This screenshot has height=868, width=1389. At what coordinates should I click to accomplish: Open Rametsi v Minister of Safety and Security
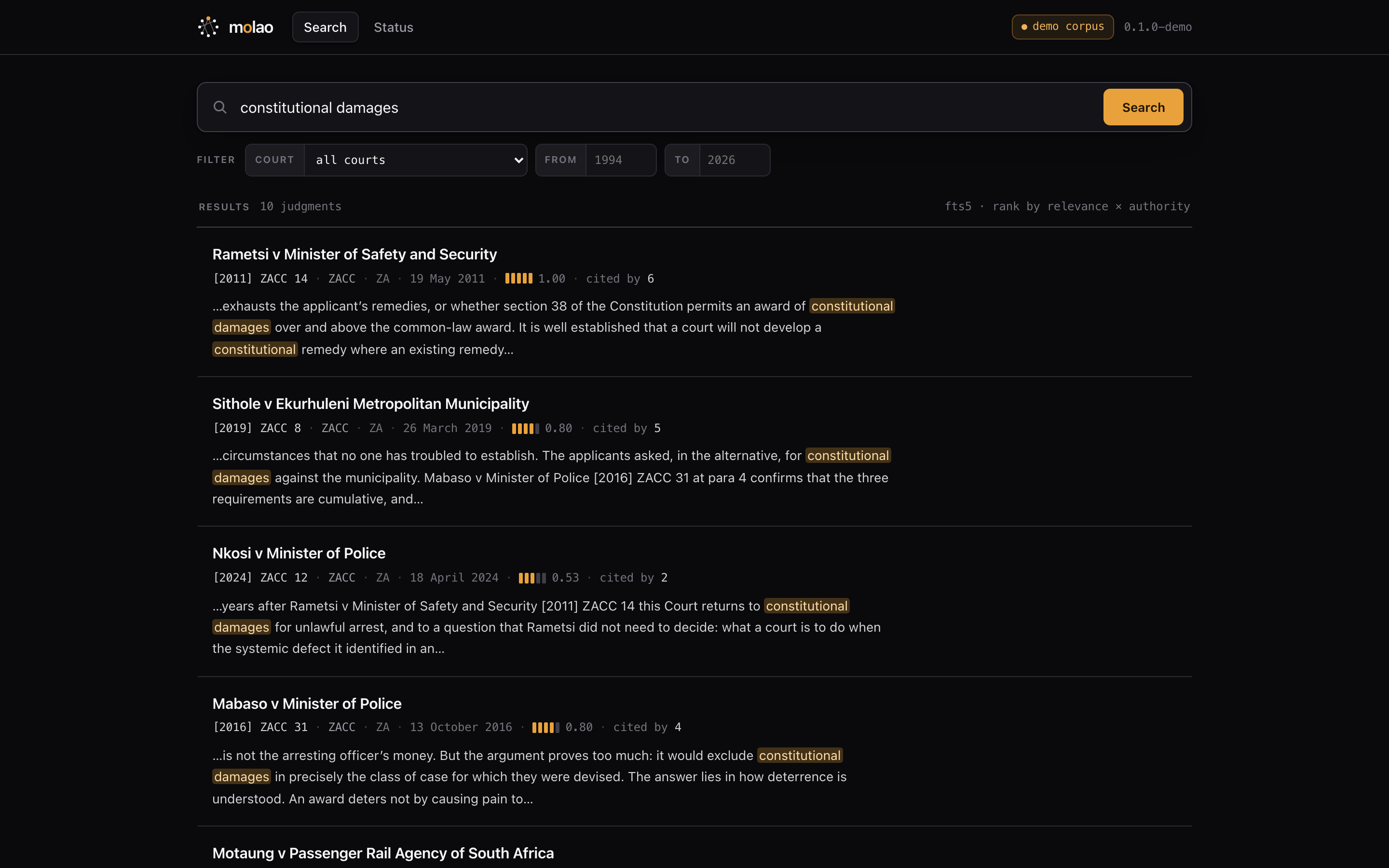click(x=354, y=254)
